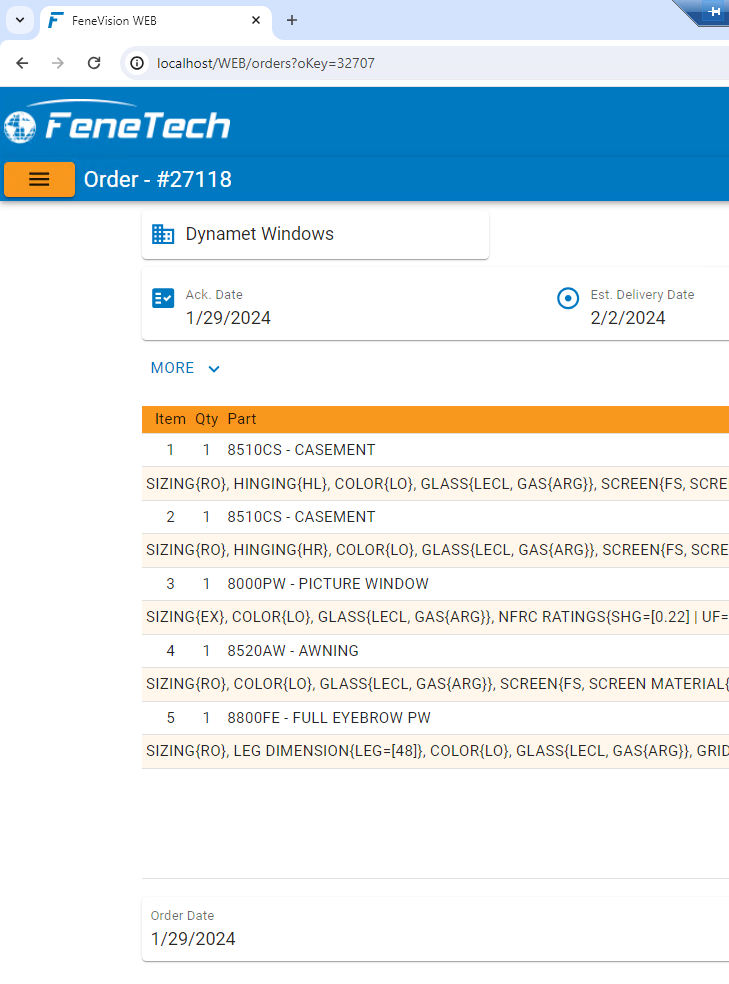Viewport: 729px width, 984px height.
Task: Click the building icon beside Dynamet Windows
Action: point(163,234)
